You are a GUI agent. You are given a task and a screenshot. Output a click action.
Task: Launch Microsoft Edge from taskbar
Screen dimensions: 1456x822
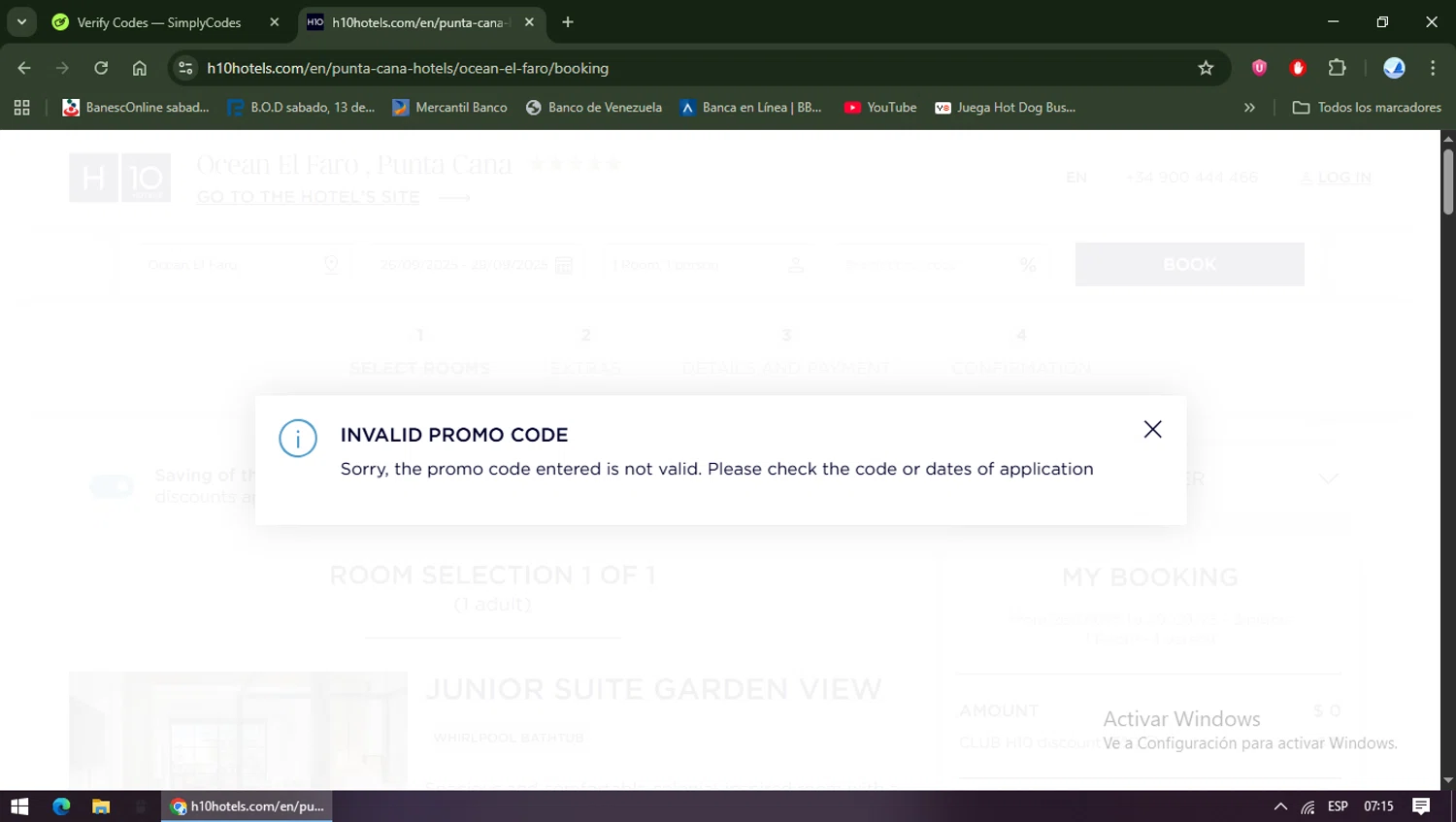[61, 806]
